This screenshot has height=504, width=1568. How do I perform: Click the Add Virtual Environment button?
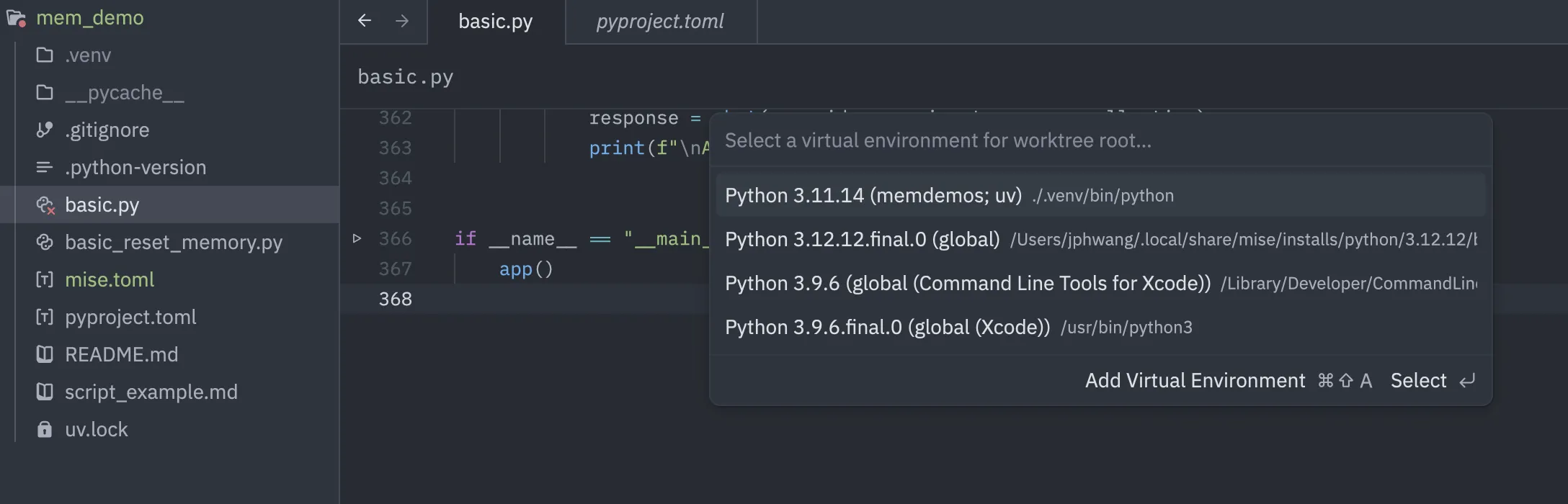(1228, 380)
